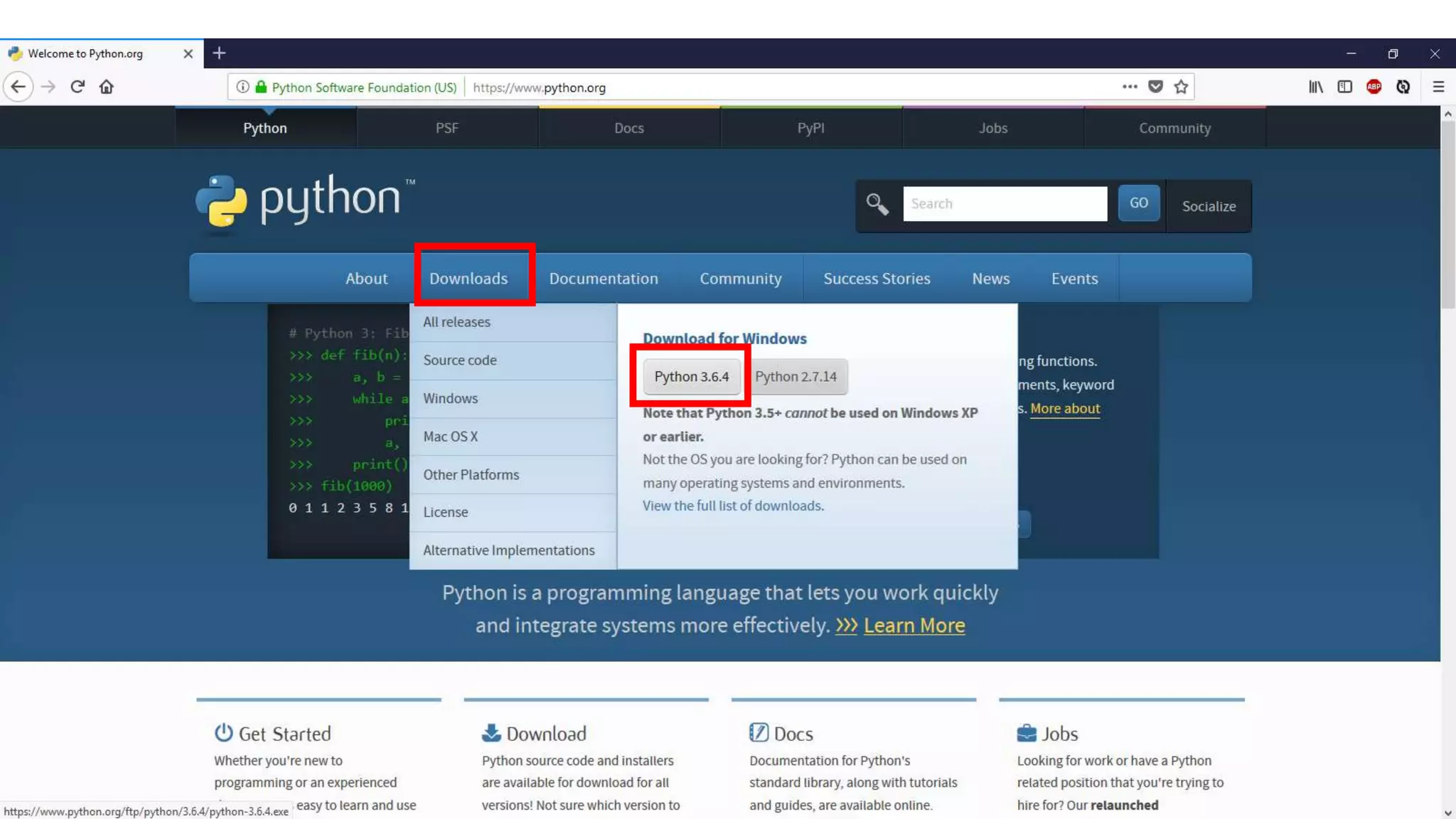Click the Get Started power icon
Image resolution: width=1456 pixels, height=819 pixels.
tap(223, 732)
